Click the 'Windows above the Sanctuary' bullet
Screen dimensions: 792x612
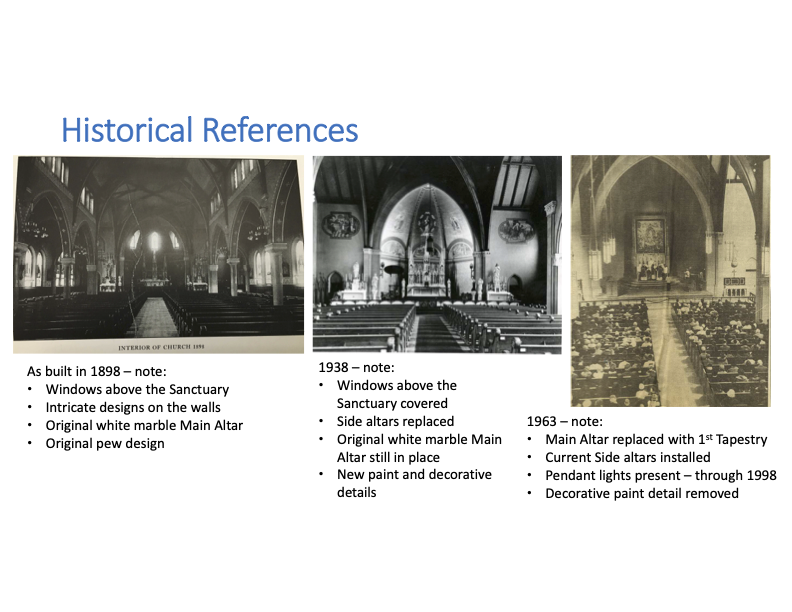(137, 389)
